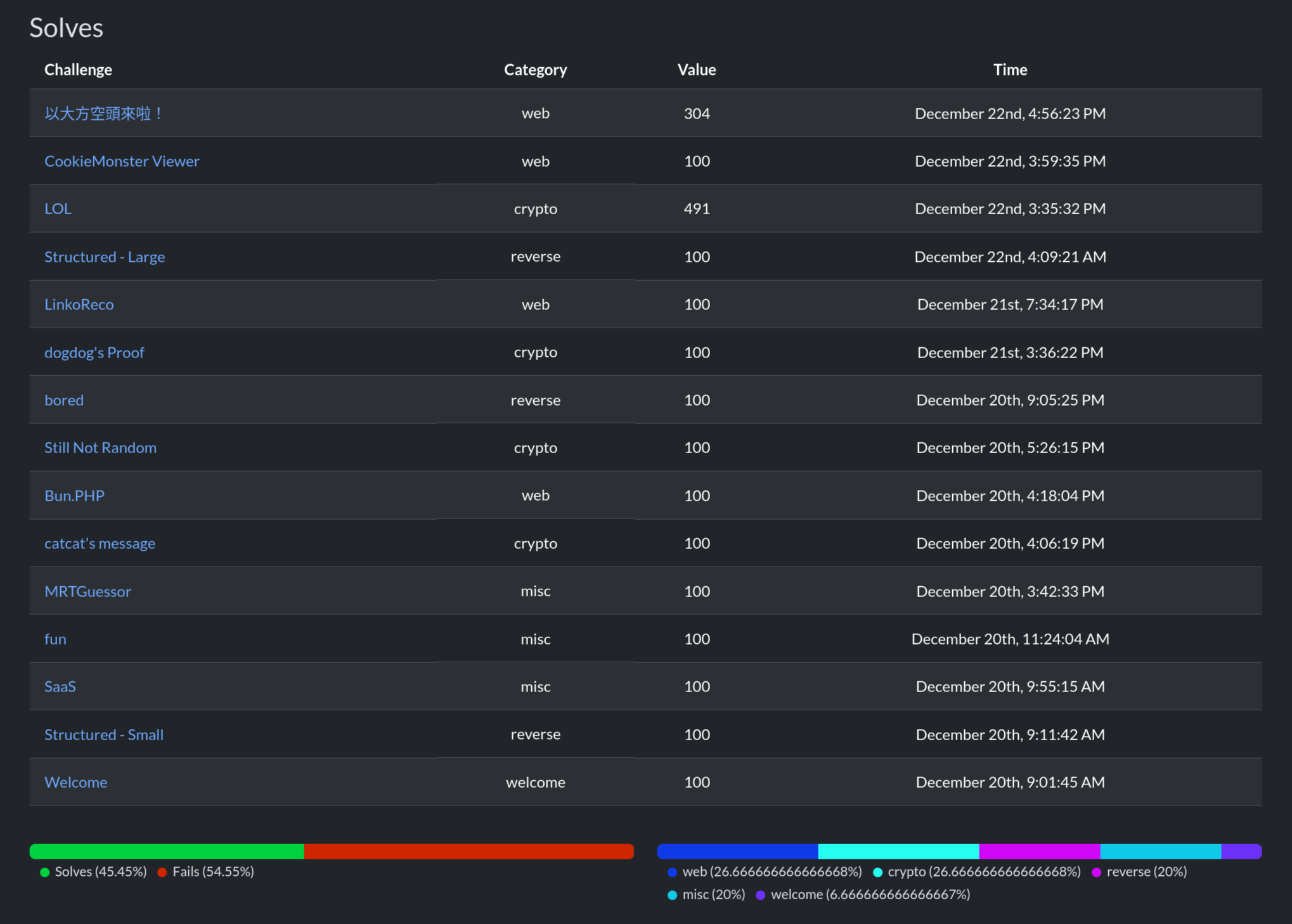Screen dimensions: 1292x924
Task: Open the Bun.PHP web challenge
Action: click(74, 496)
